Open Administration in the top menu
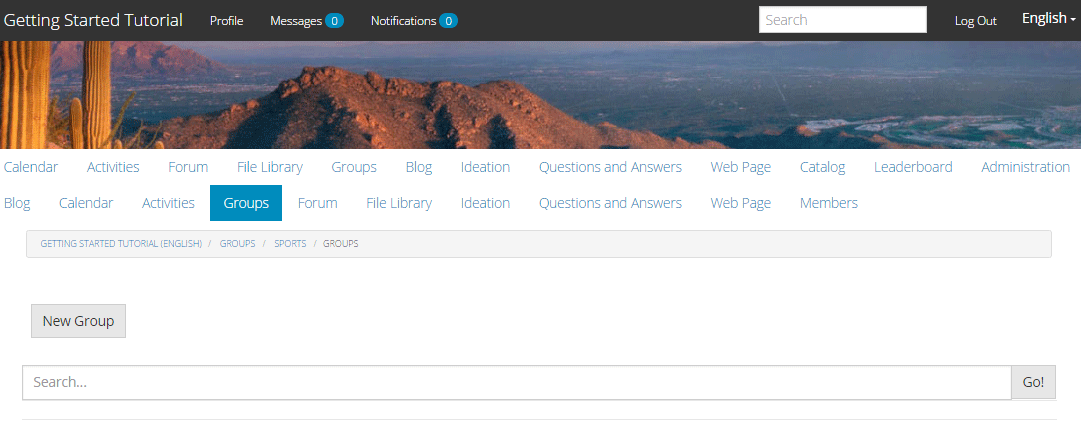 click(1025, 167)
